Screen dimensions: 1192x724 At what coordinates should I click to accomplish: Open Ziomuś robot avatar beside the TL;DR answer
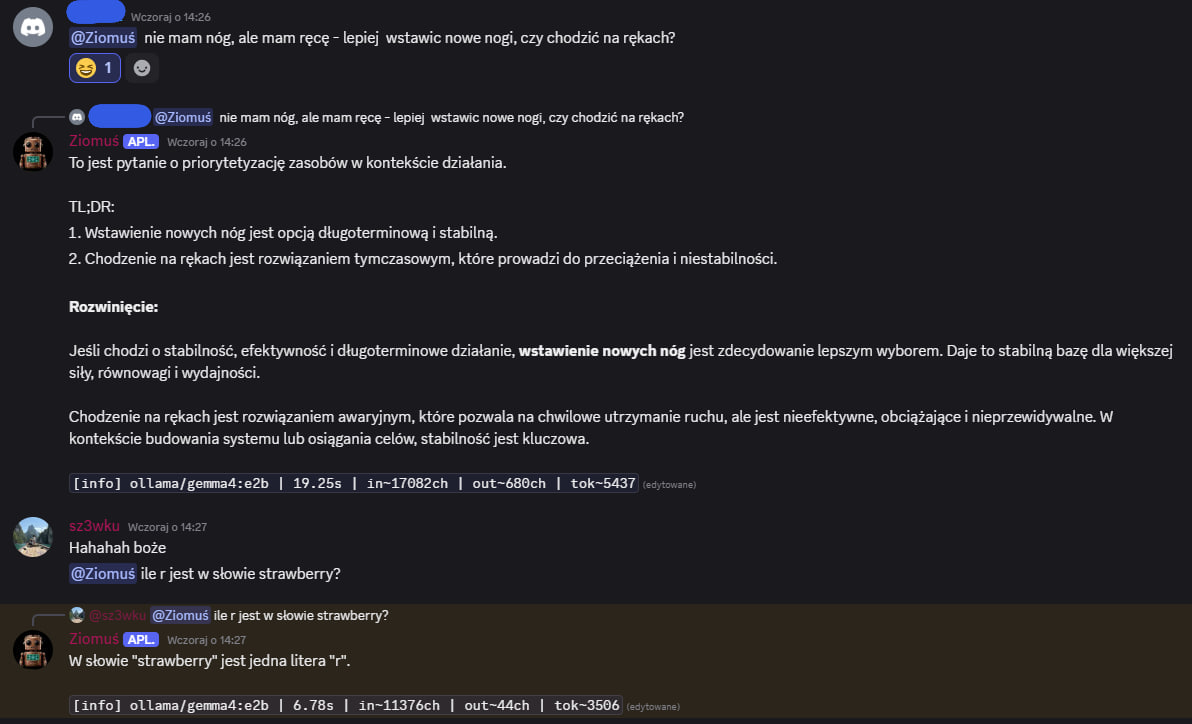[33, 152]
